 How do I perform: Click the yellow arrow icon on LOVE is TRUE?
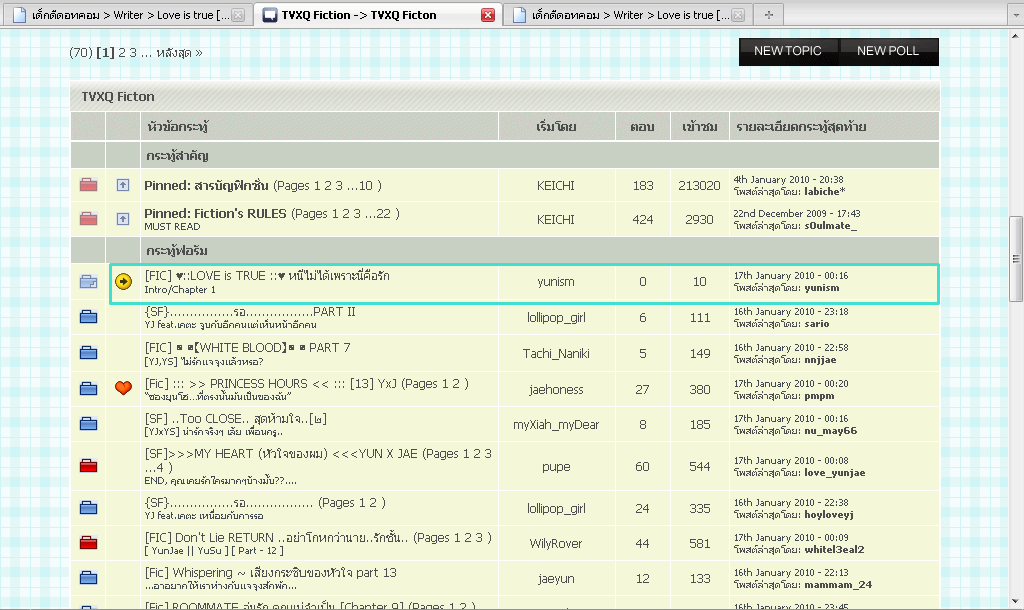[x=123, y=281]
